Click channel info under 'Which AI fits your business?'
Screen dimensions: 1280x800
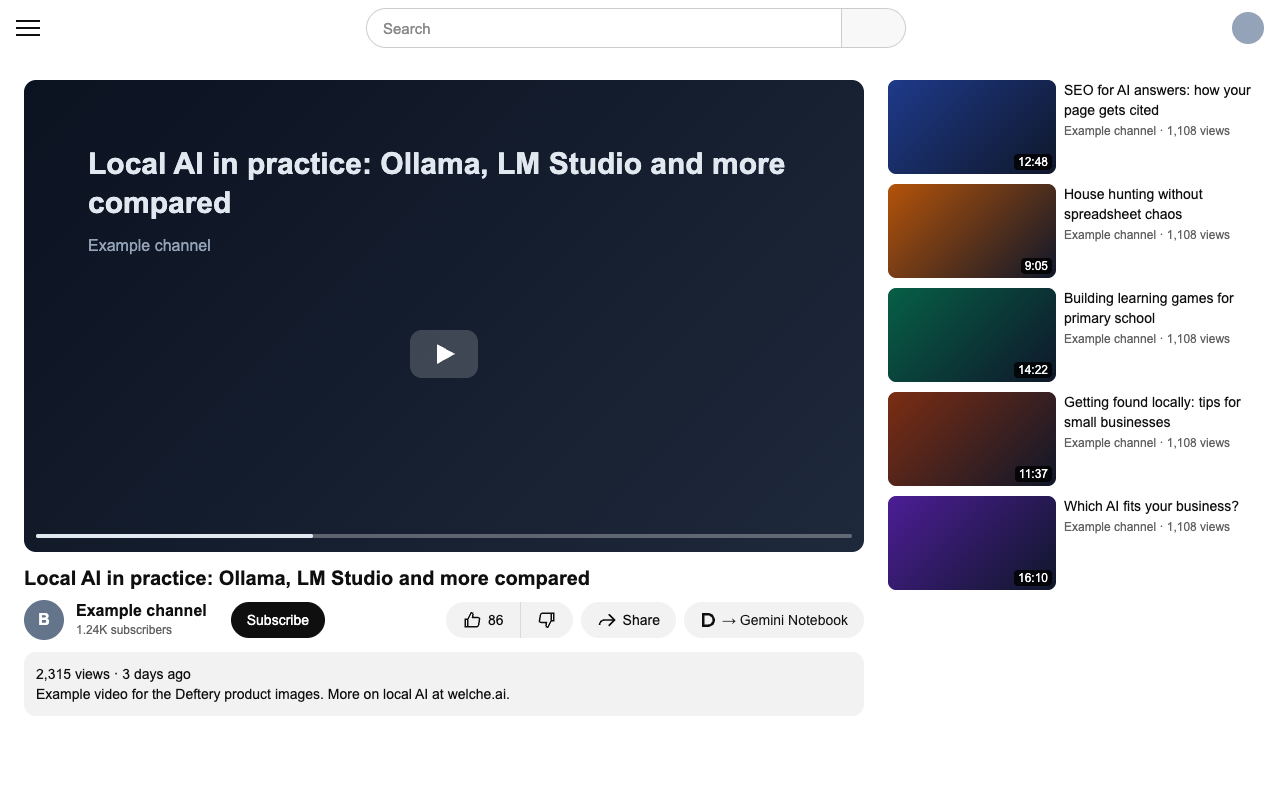point(1147,527)
